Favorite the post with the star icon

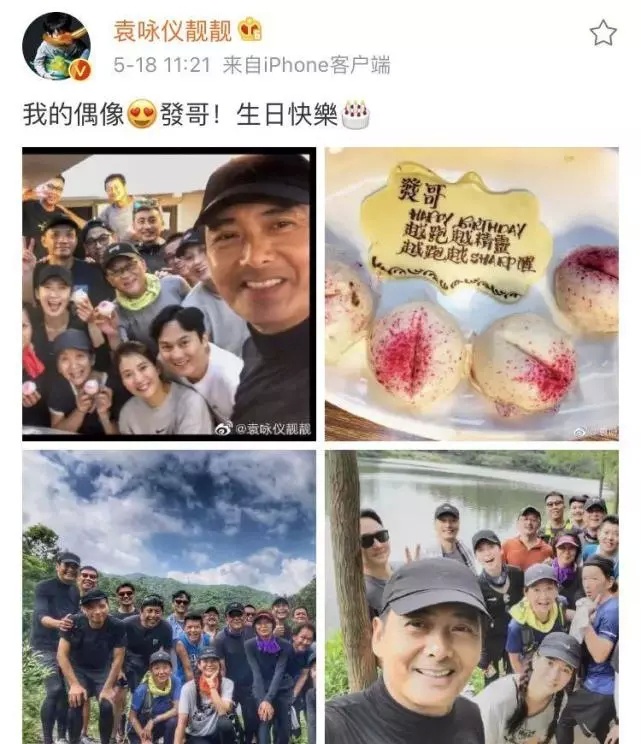[603, 33]
